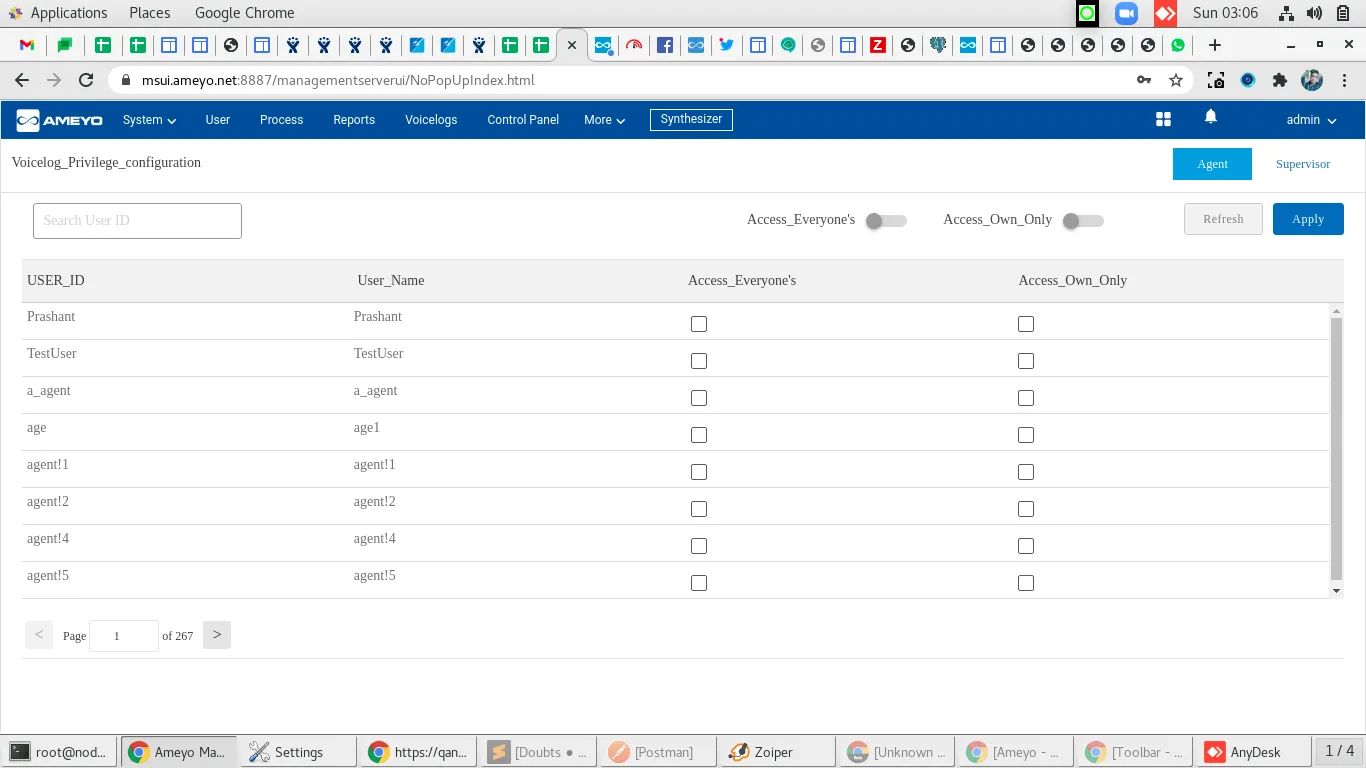The image size is (1366, 768).
Task: Check Access_Everyone's for agent!5
Action: [x=699, y=583]
